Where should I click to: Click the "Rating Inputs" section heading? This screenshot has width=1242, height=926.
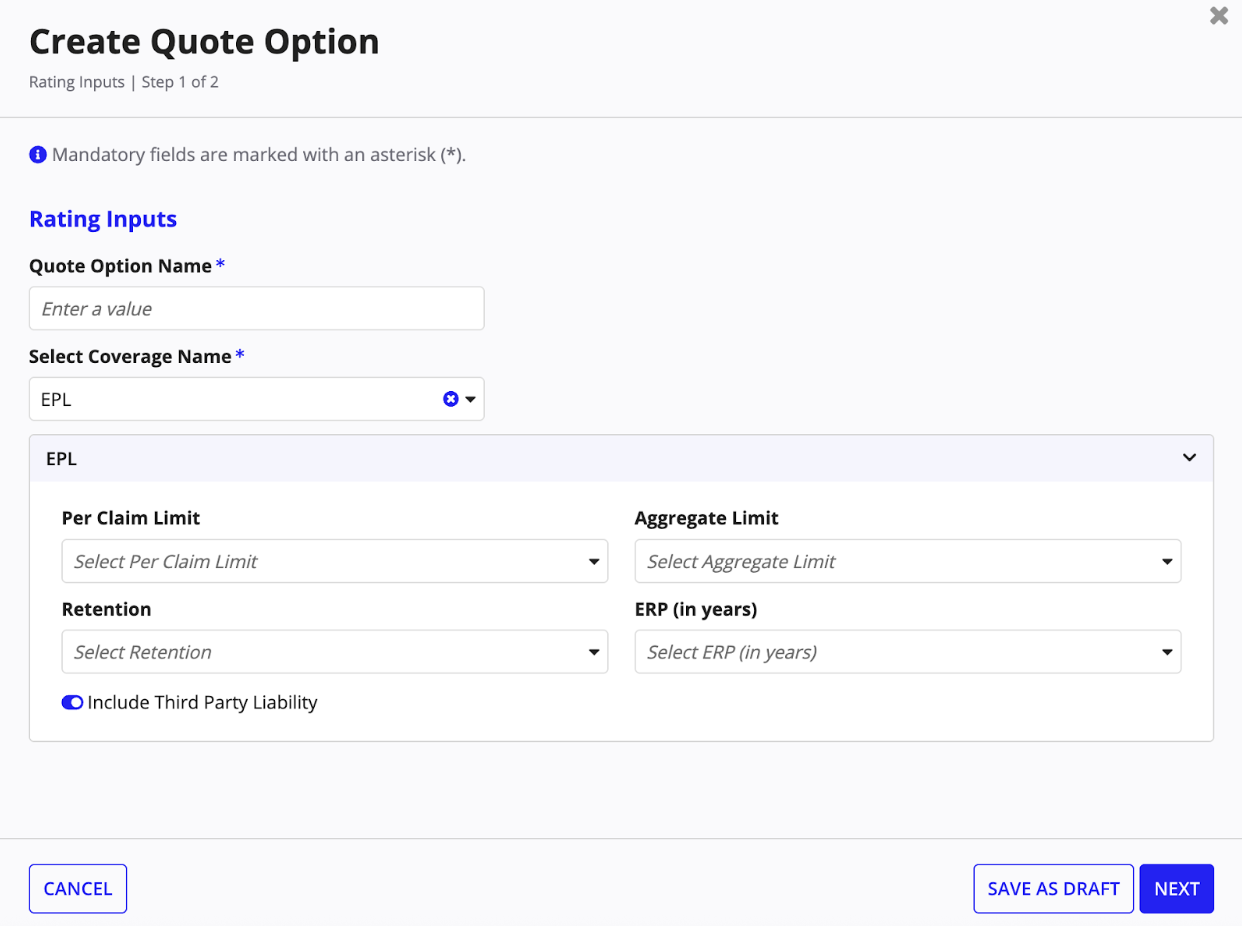pyautogui.click(x=103, y=219)
